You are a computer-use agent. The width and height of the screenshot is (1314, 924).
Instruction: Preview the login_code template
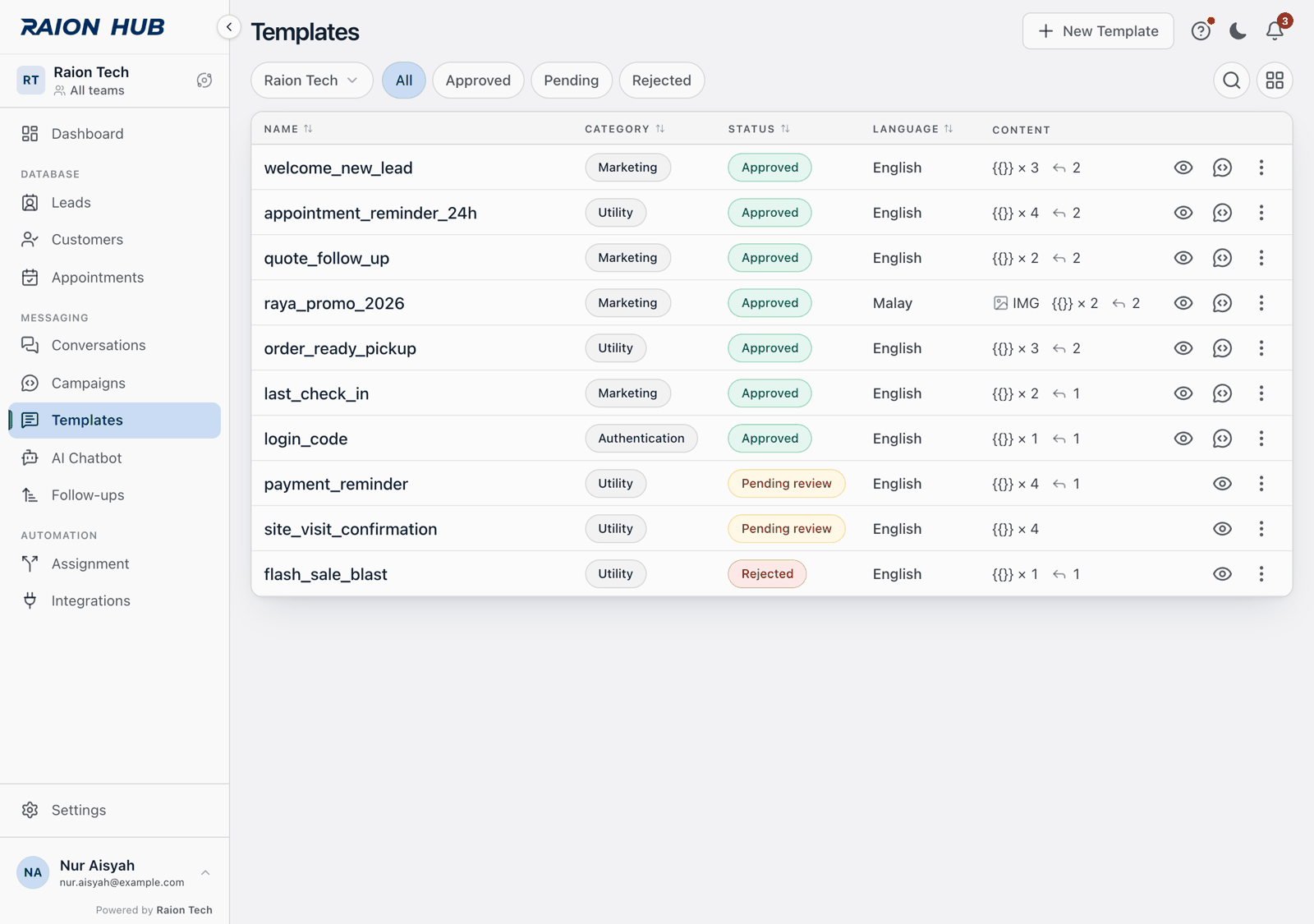point(1183,439)
